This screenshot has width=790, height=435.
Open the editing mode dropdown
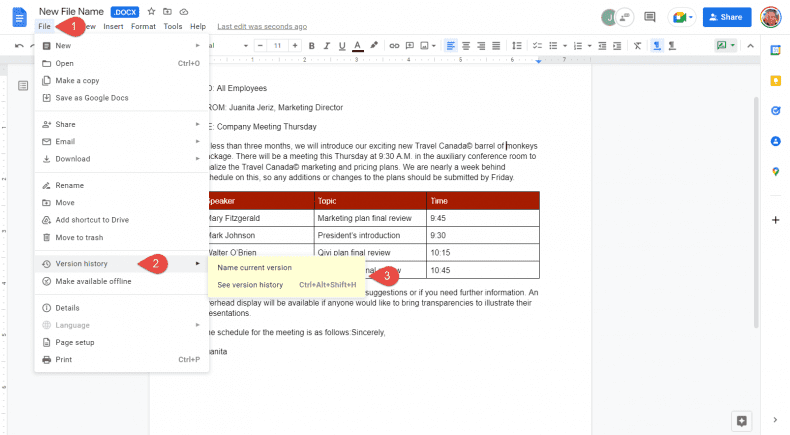point(725,45)
